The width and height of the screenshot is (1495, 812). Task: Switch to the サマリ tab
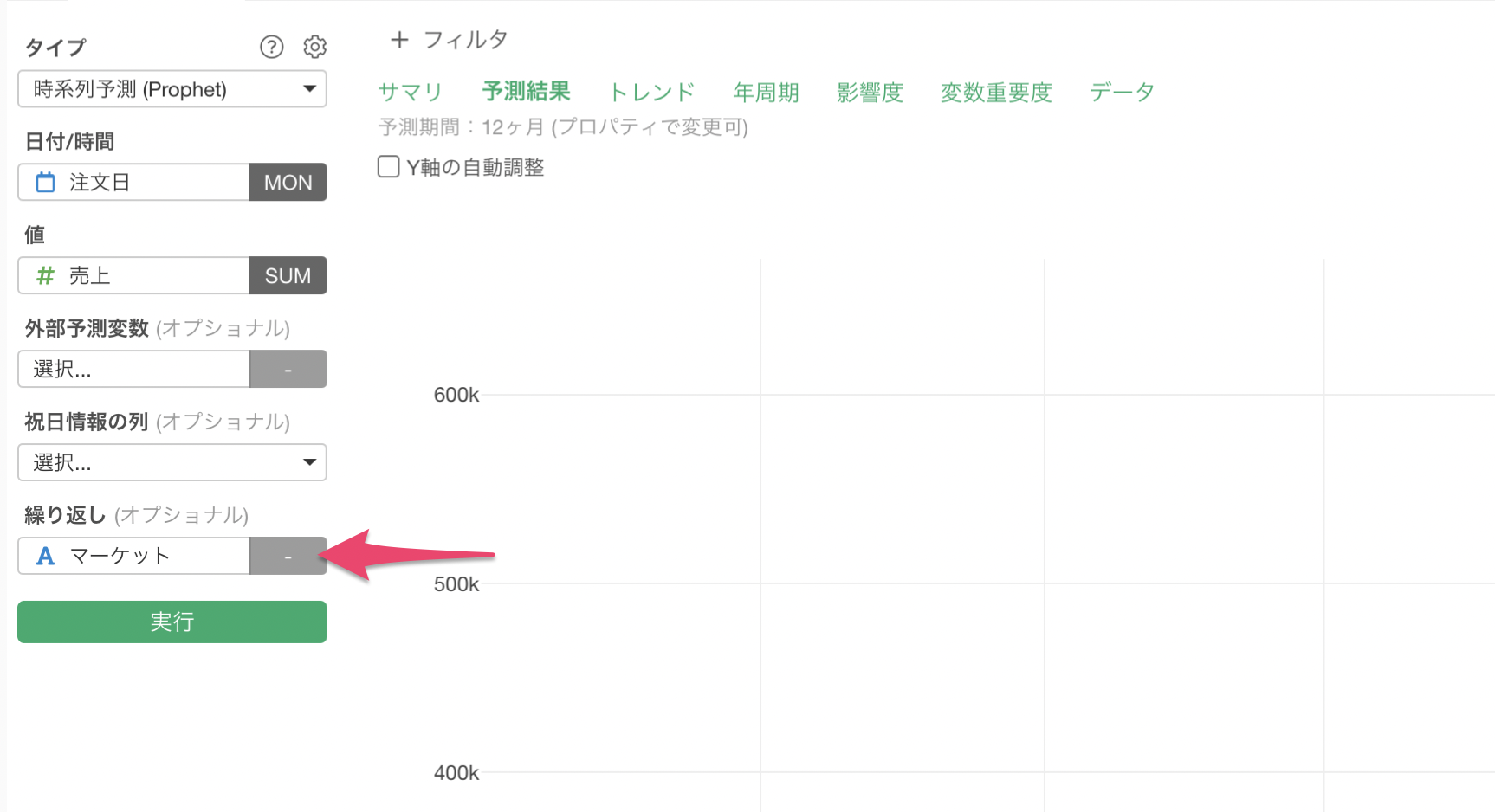click(410, 92)
